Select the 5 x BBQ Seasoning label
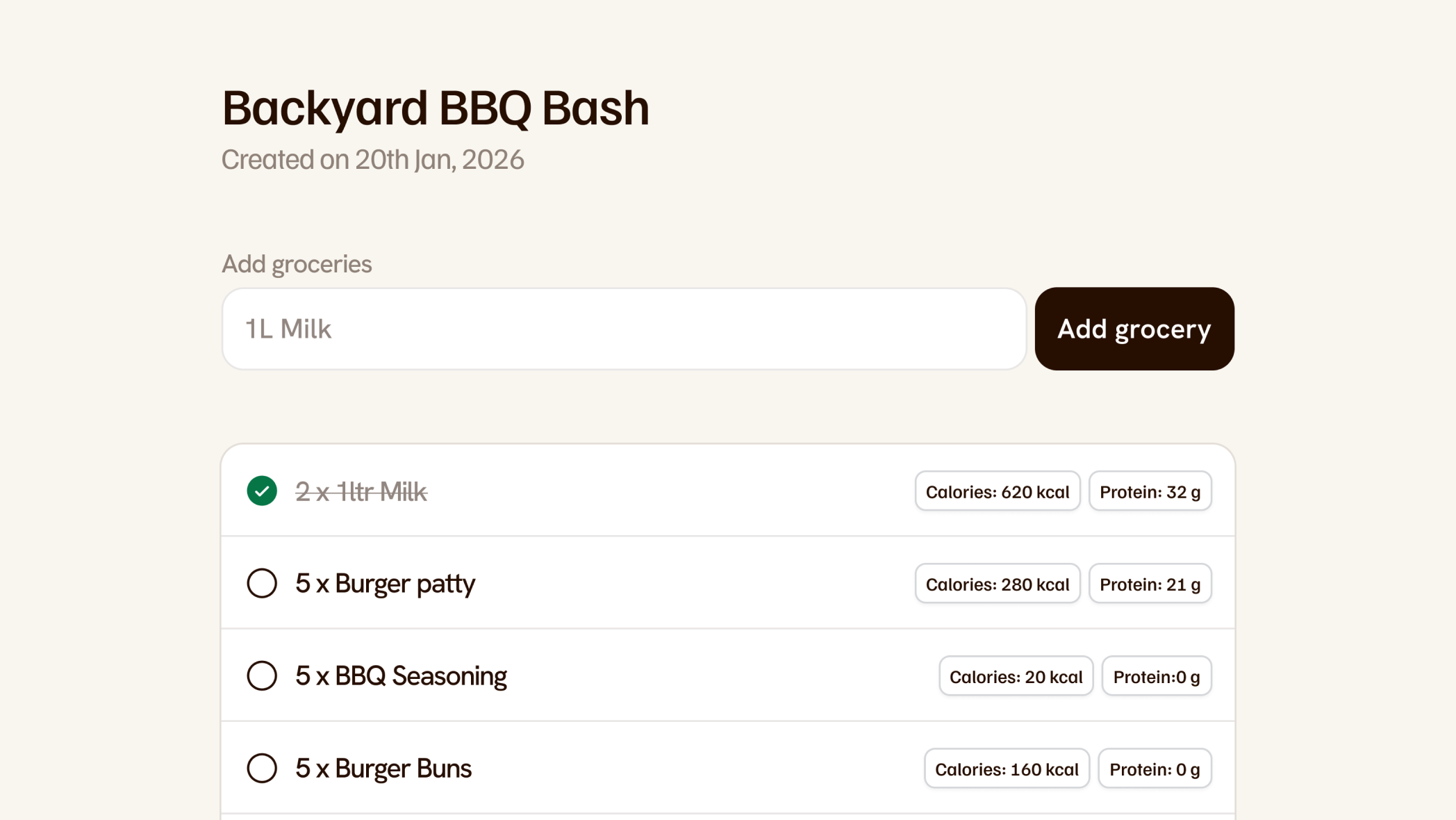Screen dimensions: 1456x820 coord(401,676)
